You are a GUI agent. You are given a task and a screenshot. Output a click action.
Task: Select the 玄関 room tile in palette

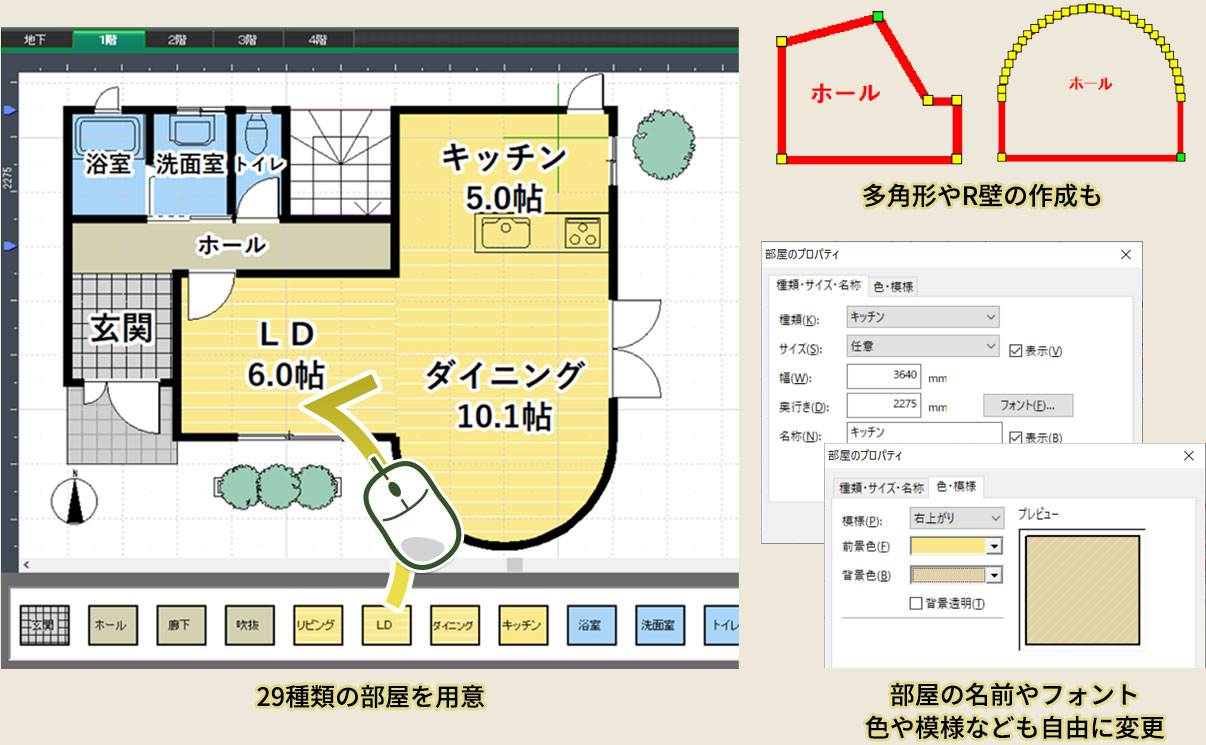click(45, 625)
